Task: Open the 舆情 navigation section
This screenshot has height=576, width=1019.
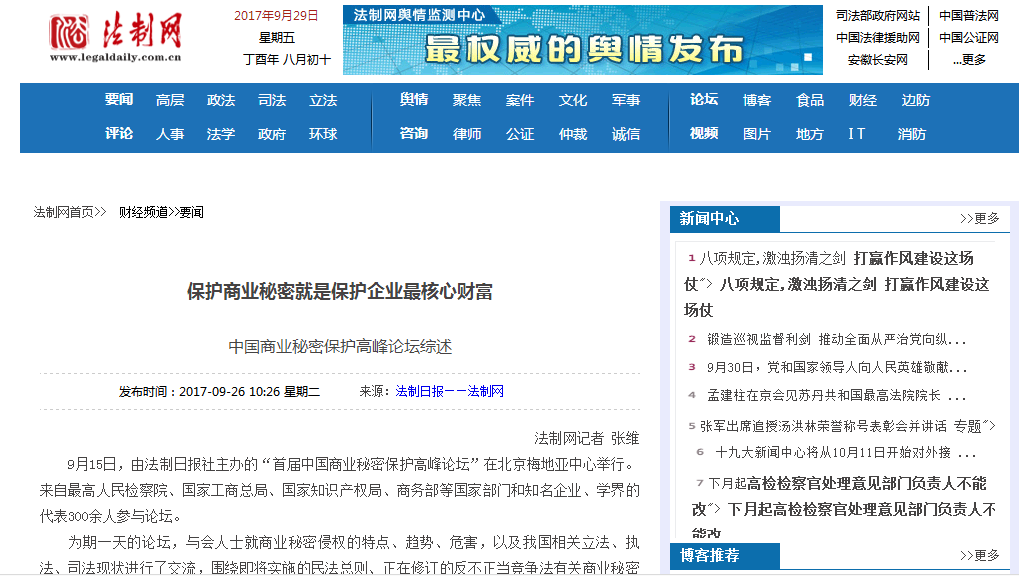Action: pos(414,100)
